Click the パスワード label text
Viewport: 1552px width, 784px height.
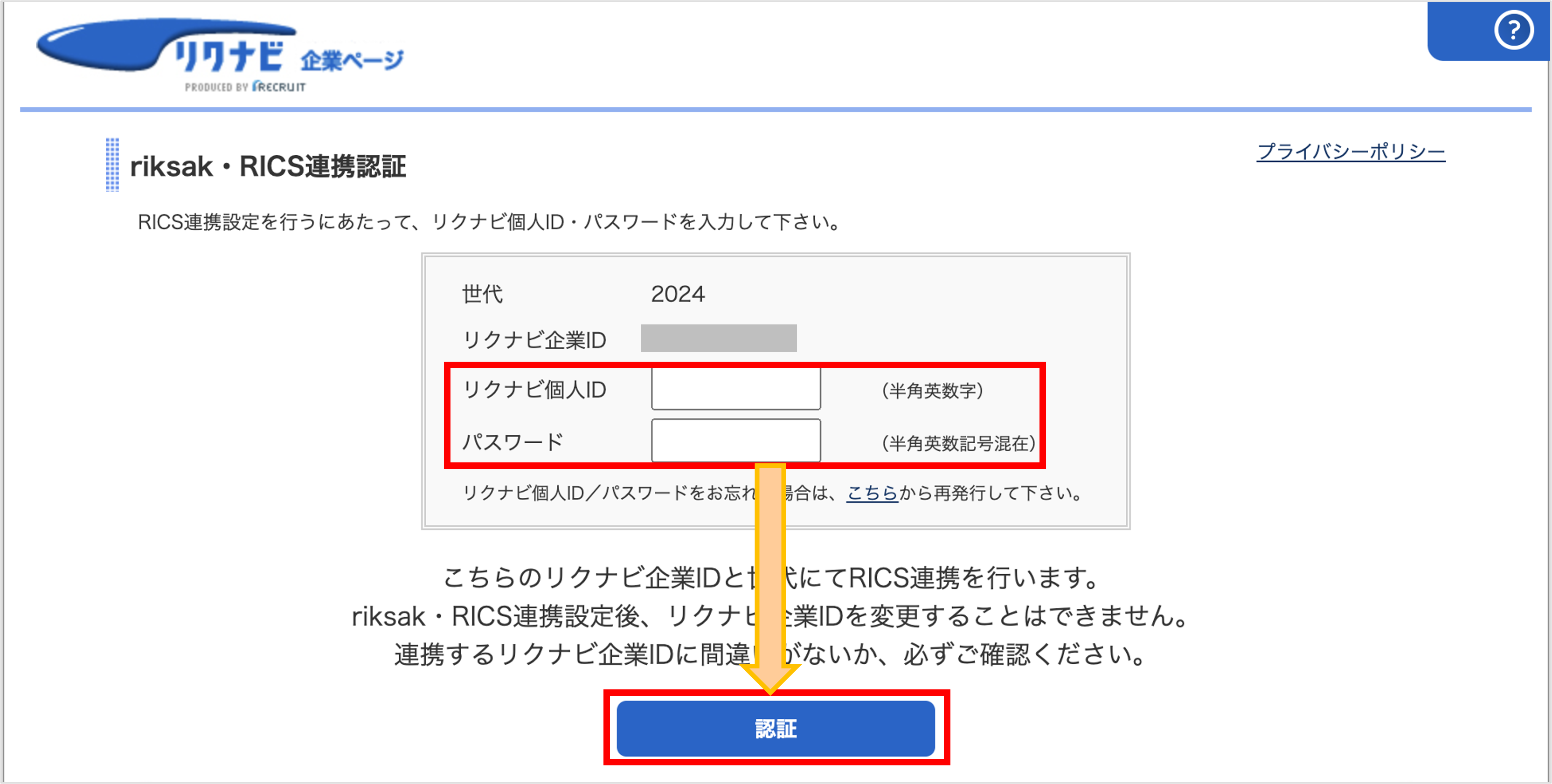point(513,442)
